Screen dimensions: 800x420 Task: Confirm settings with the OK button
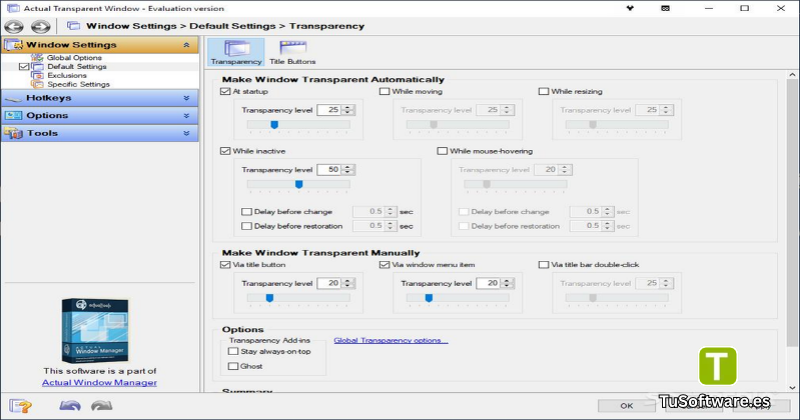pyautogui.click(x=627, y=406)
